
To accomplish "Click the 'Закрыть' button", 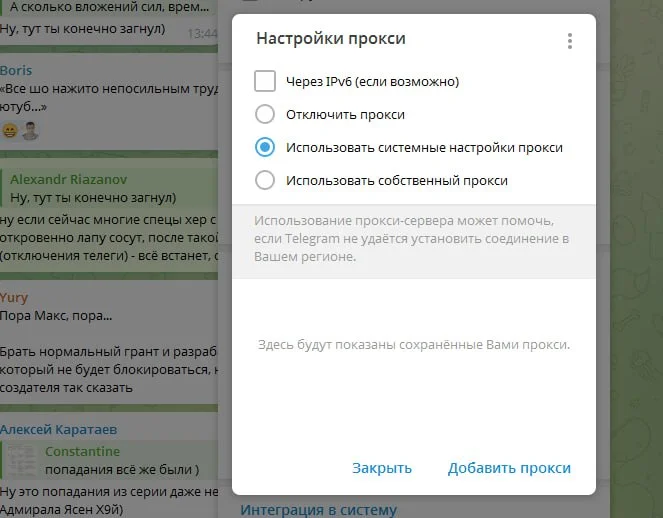I will pos(381,468).
